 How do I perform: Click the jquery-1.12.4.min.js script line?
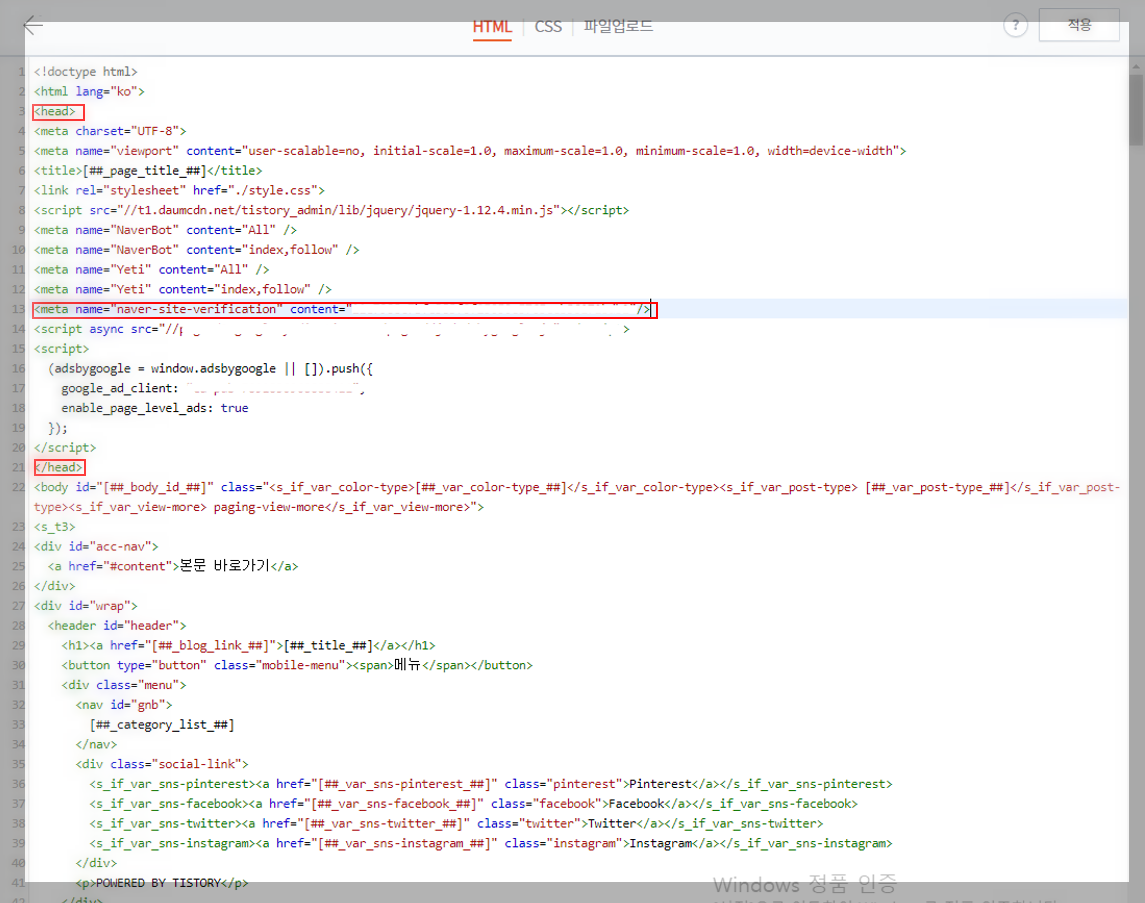[331, 210]
